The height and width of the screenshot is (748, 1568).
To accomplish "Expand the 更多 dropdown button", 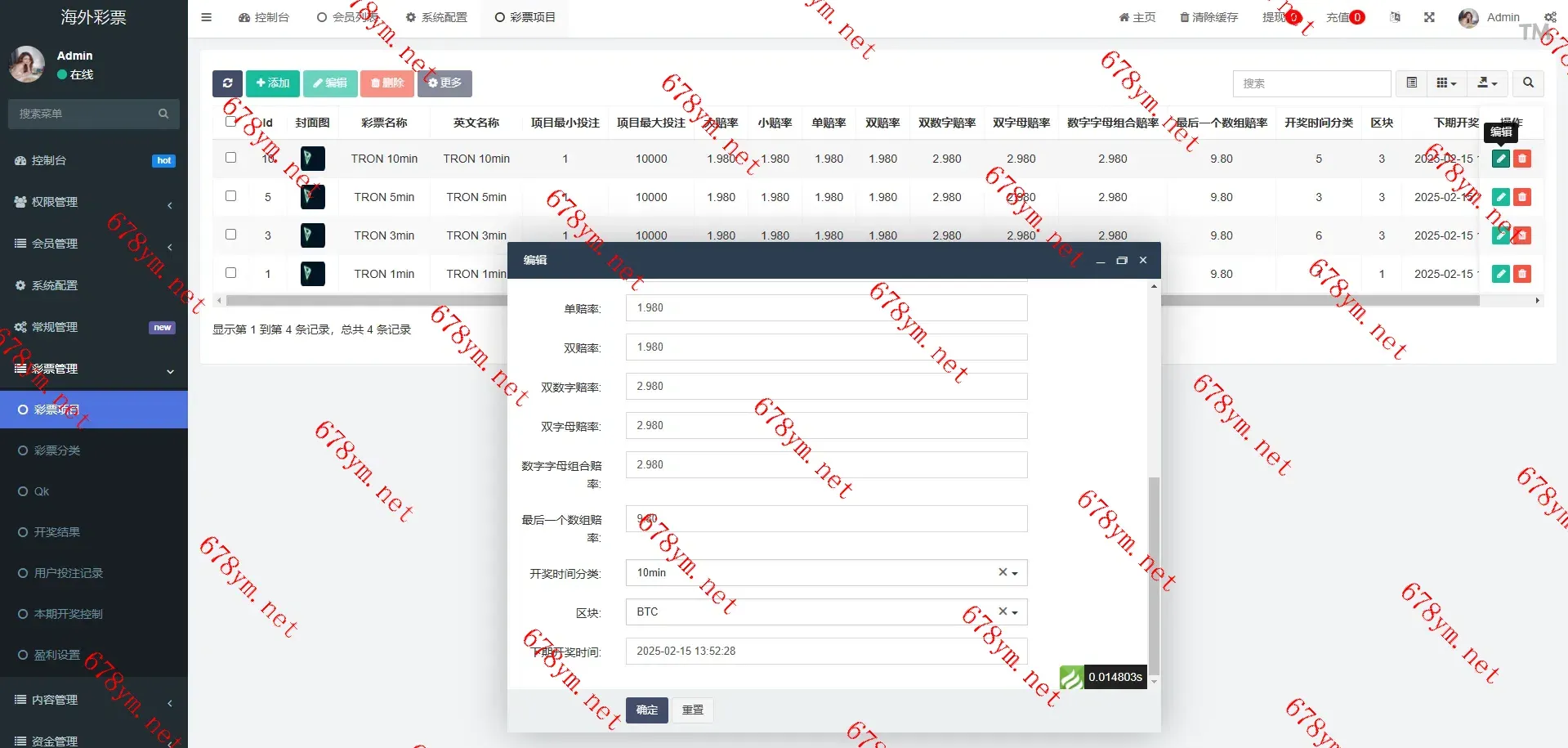I will (444, 83).
